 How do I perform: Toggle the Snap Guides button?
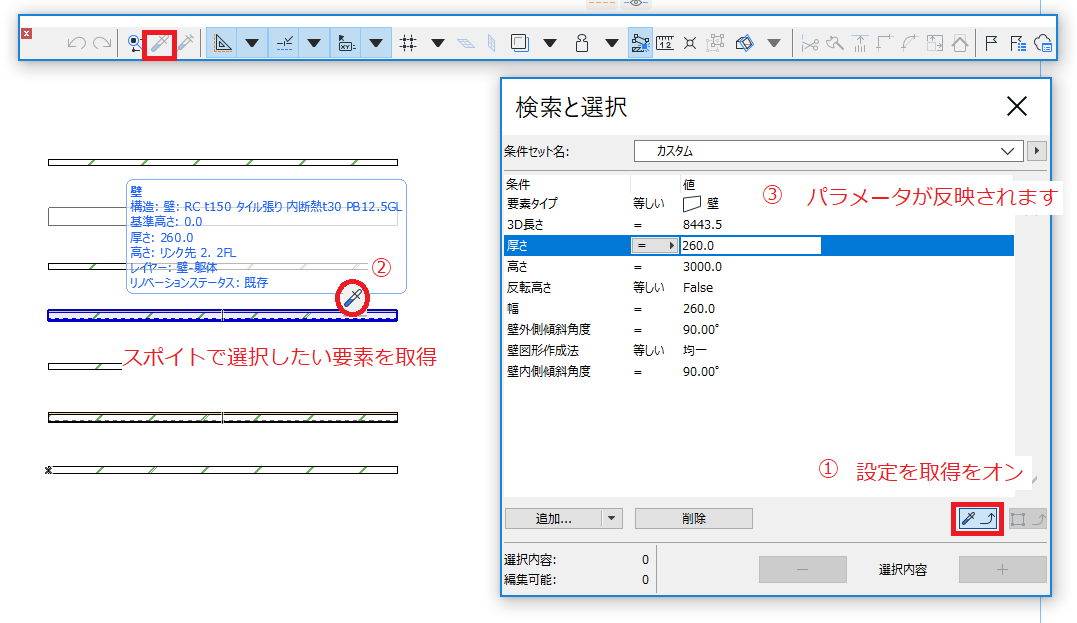click(284, 43)
